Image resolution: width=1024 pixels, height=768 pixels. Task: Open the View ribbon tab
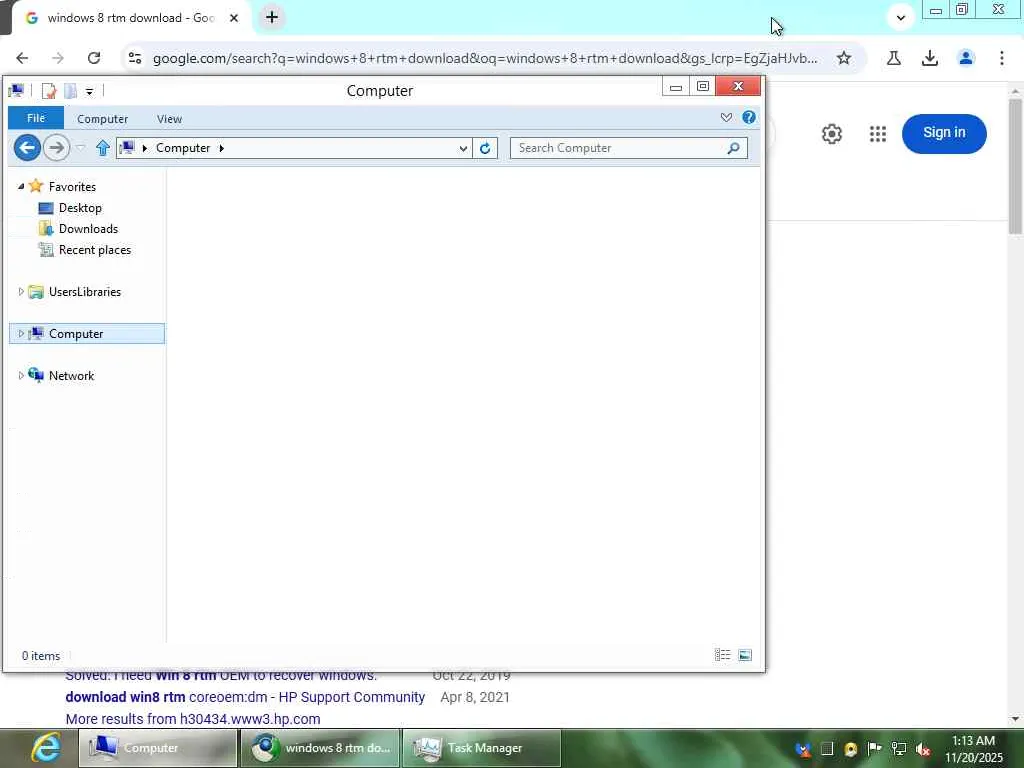(169, 119)
